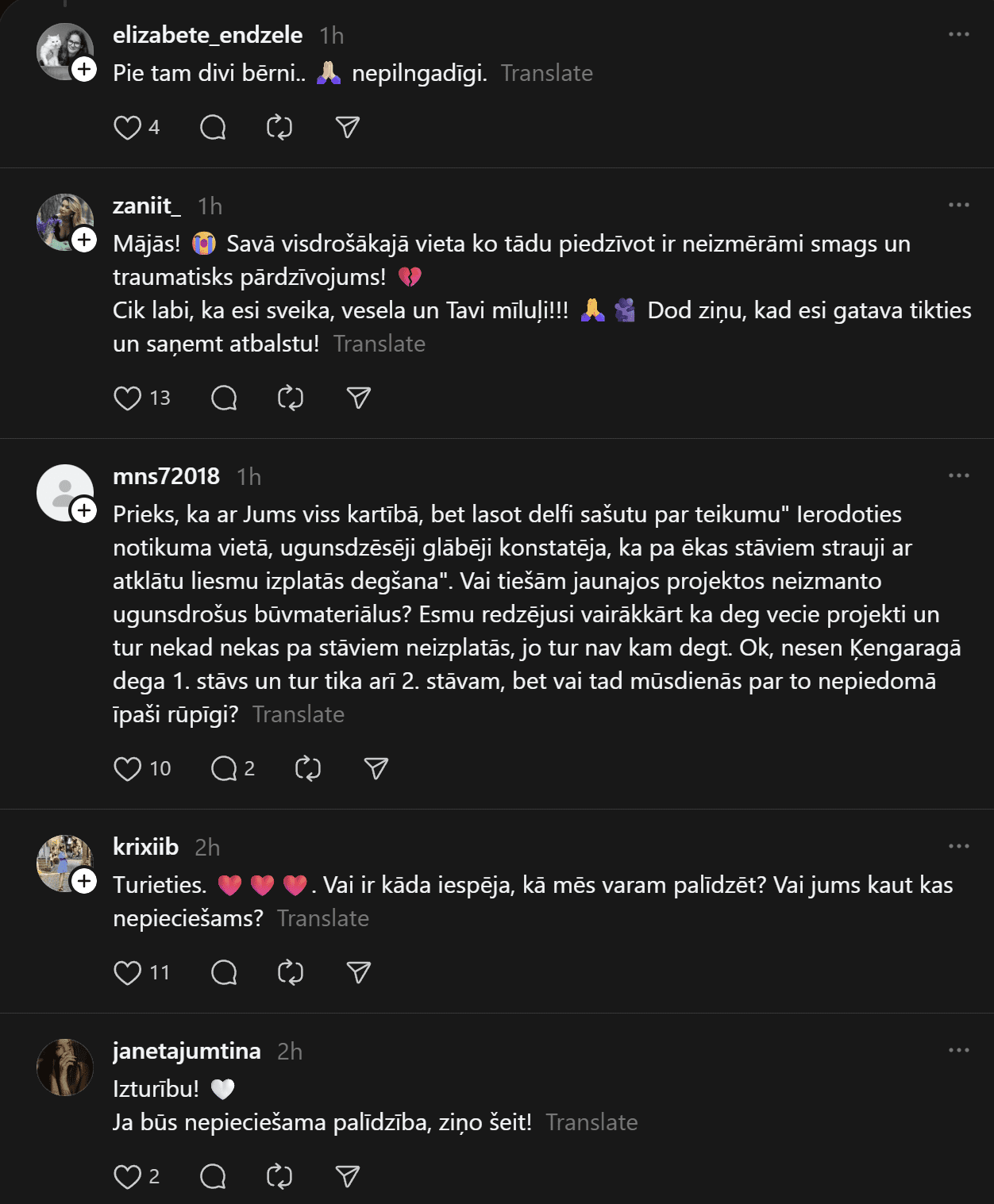Screen dimensions: 994x1204
Task: Repost elizabete_endzele's comment
Action: pyautogui.click(x=279, y=128)
